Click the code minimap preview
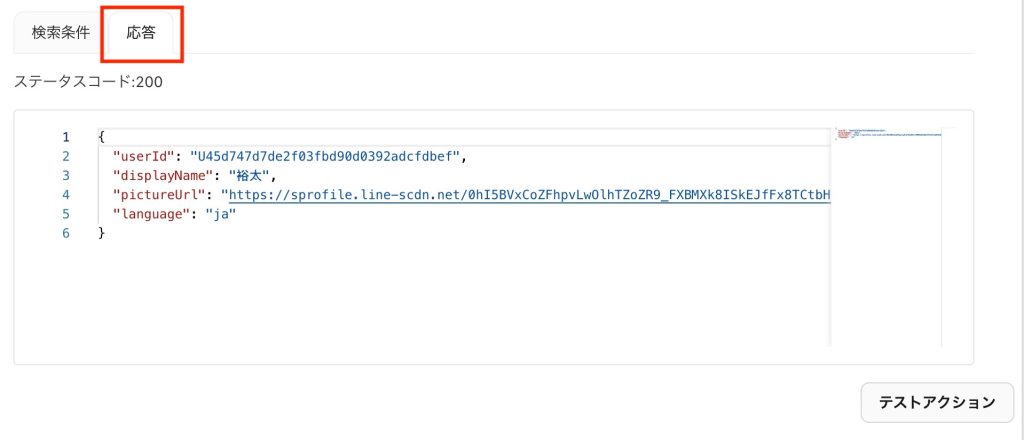1024x440 pixels. click(886, 236)
